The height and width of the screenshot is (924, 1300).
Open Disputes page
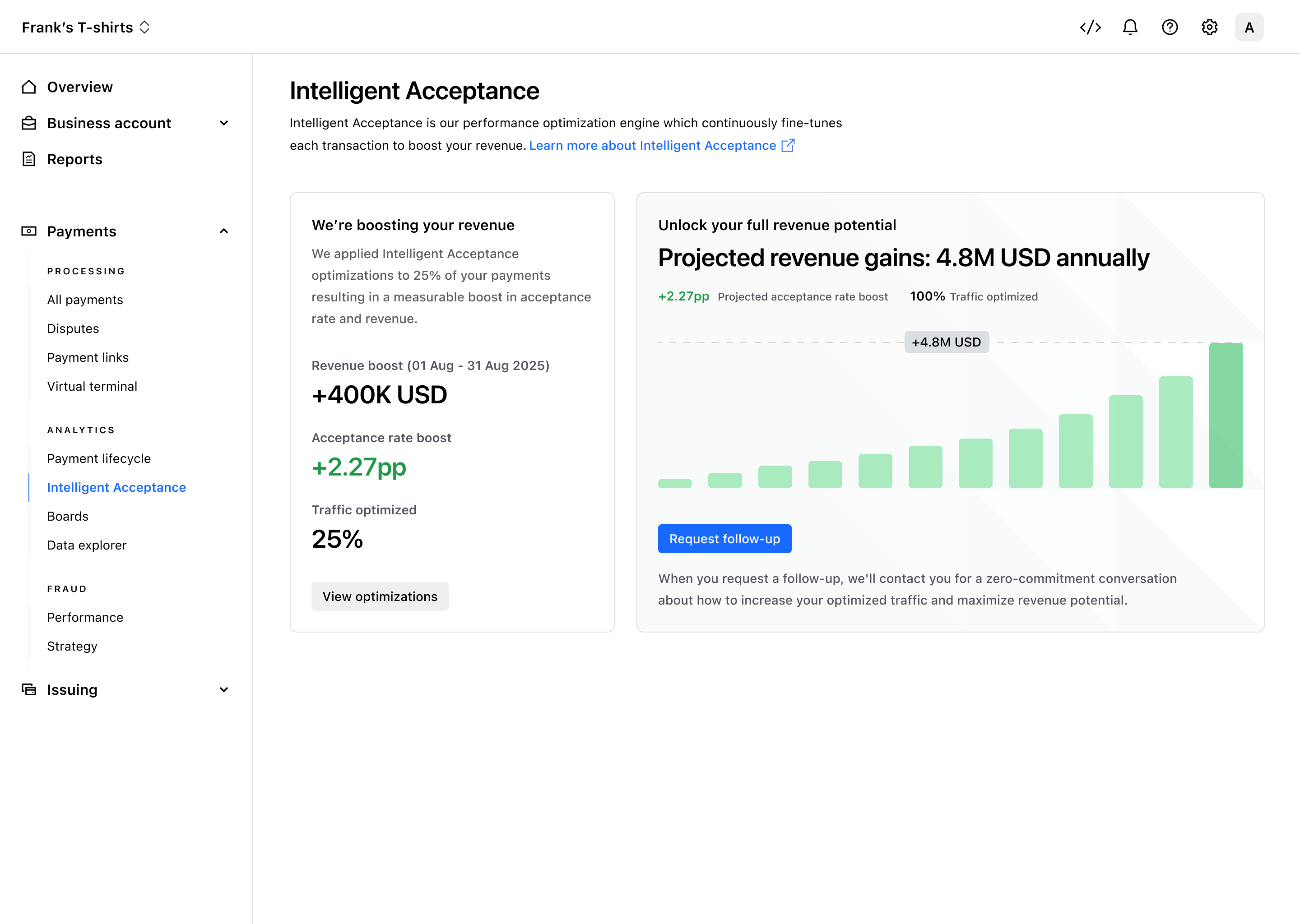click(x=73, y=329)
